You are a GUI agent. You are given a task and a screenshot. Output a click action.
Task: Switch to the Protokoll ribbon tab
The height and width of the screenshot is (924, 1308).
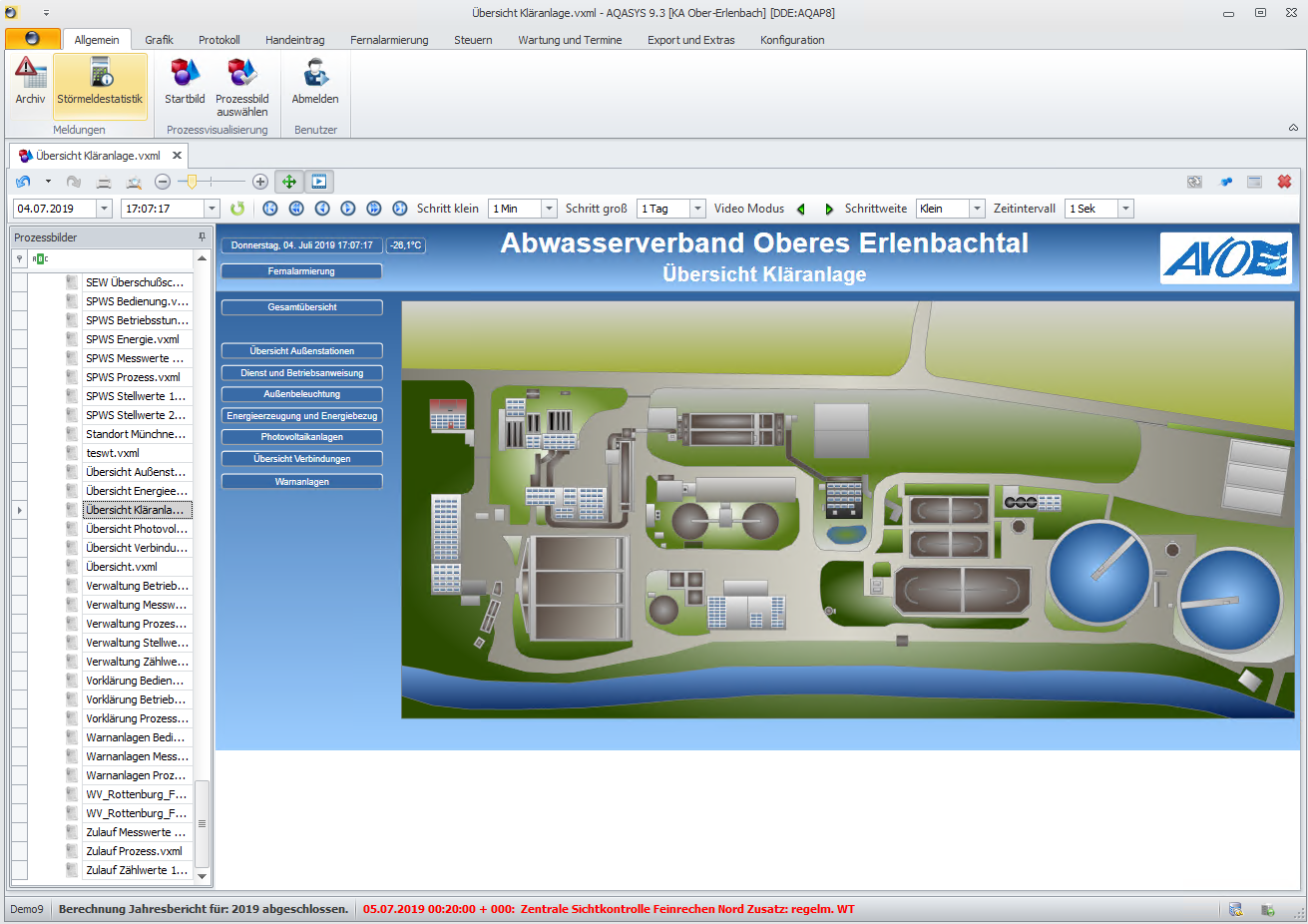[x=219, y=40]
